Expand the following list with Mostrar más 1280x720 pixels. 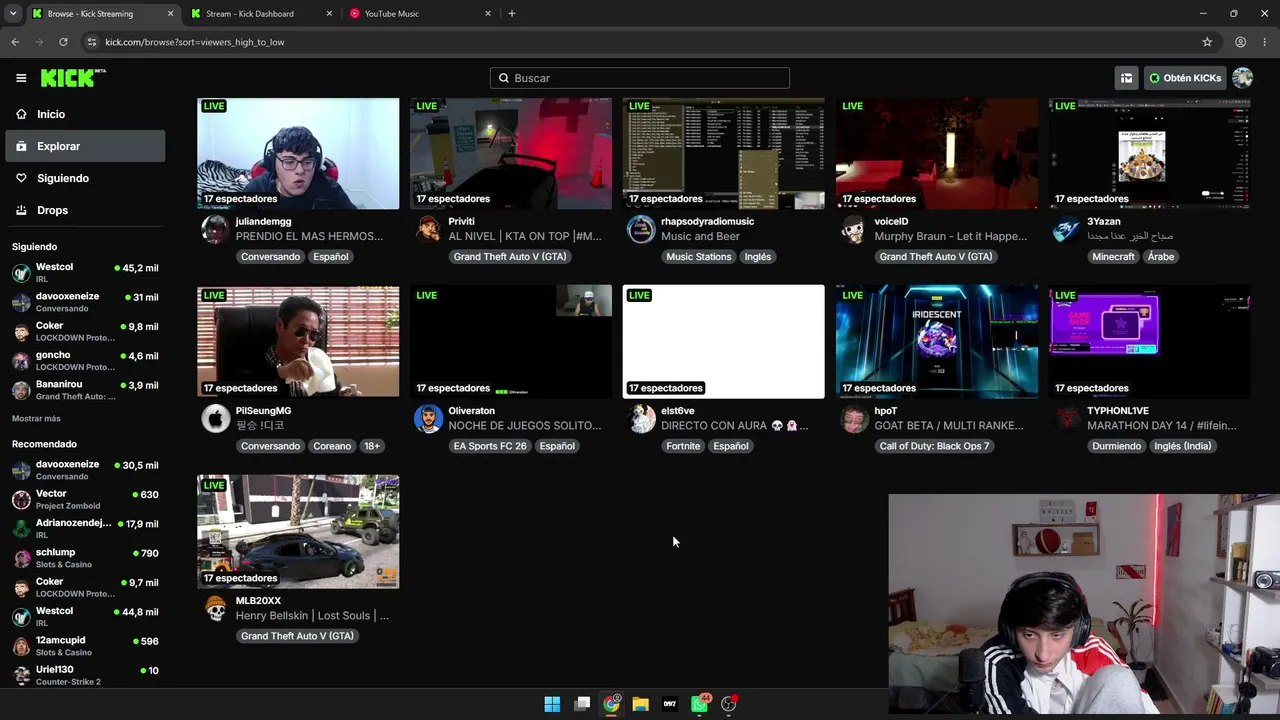(x=36, y=418)
